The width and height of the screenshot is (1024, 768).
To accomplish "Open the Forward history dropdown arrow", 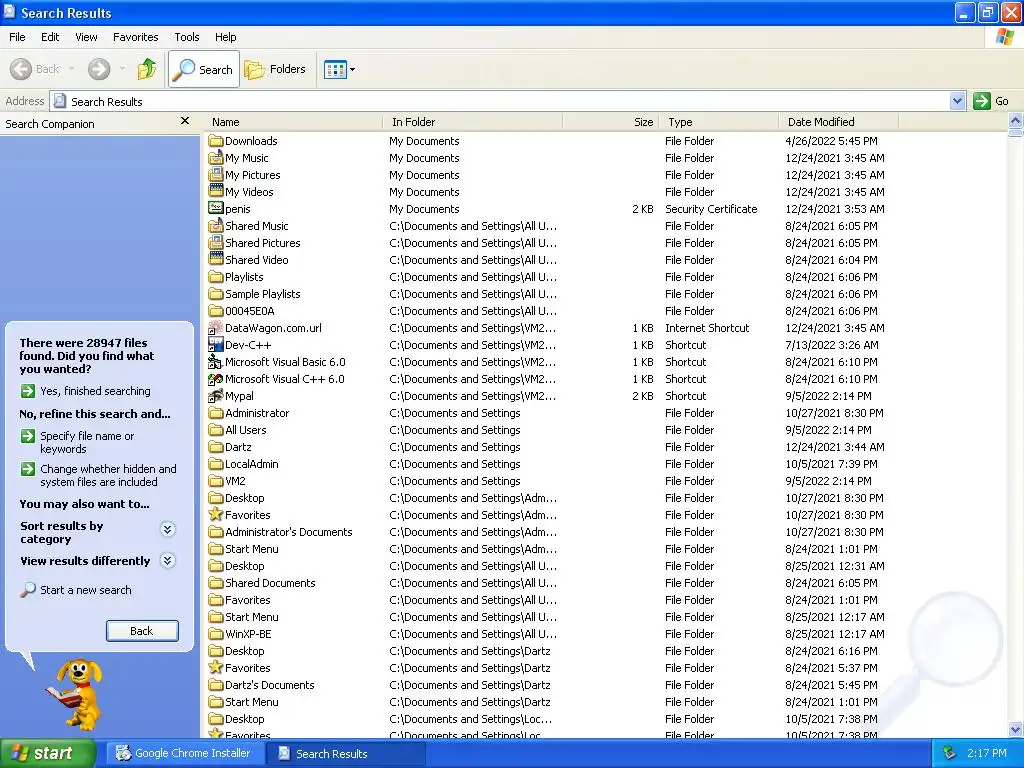I will pyautogui.click(x=122, y=69).
